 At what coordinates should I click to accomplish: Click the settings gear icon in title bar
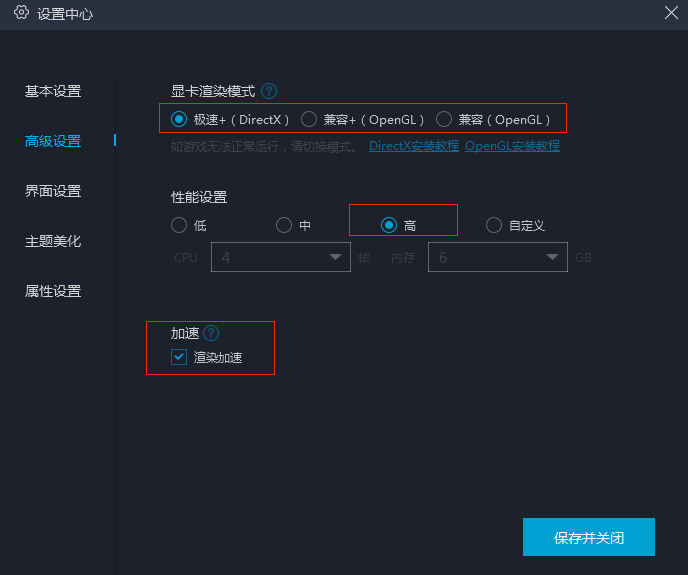(x=21, y=13)
